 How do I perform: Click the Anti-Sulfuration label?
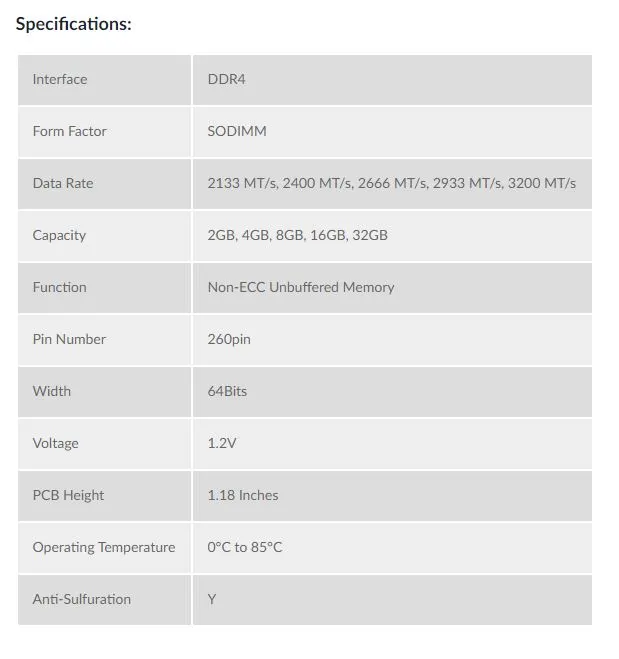point(82,599)
